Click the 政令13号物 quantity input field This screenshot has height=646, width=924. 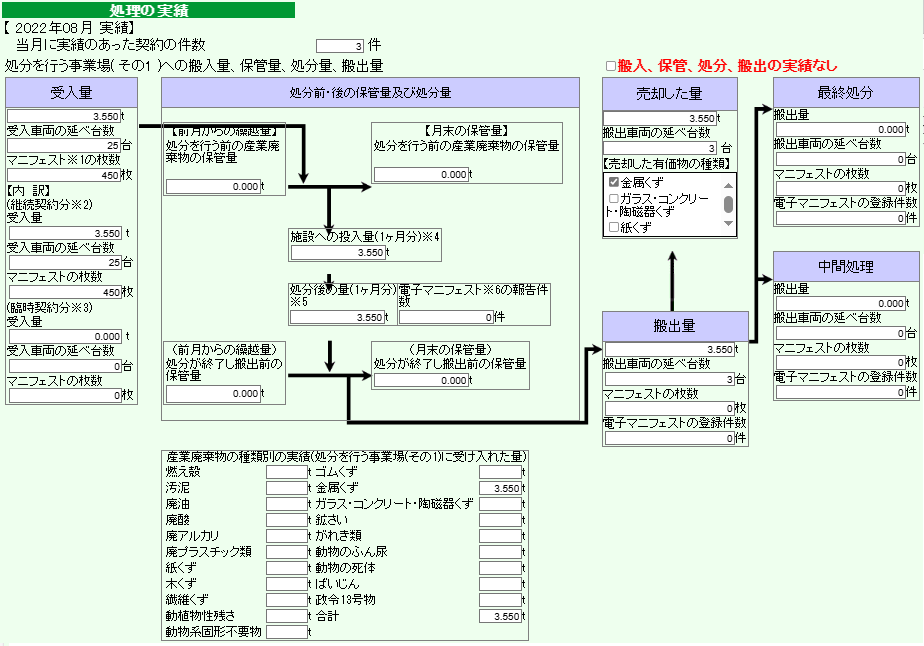coord(500,600)
